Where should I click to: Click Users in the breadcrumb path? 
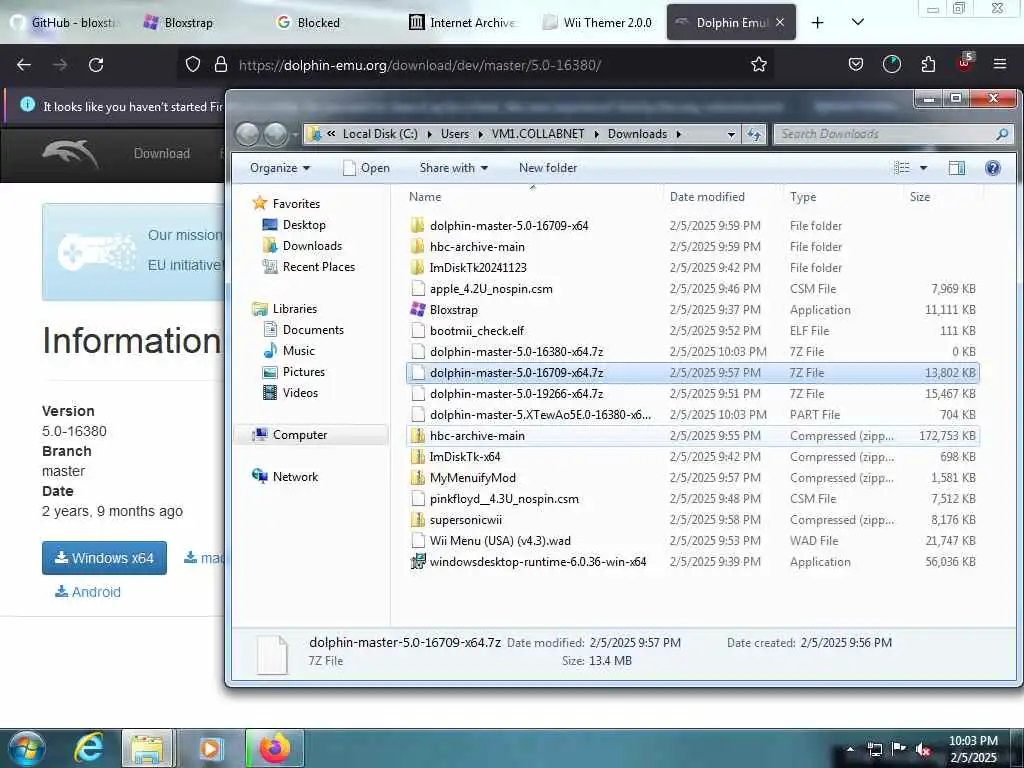[x=455, y=134]
